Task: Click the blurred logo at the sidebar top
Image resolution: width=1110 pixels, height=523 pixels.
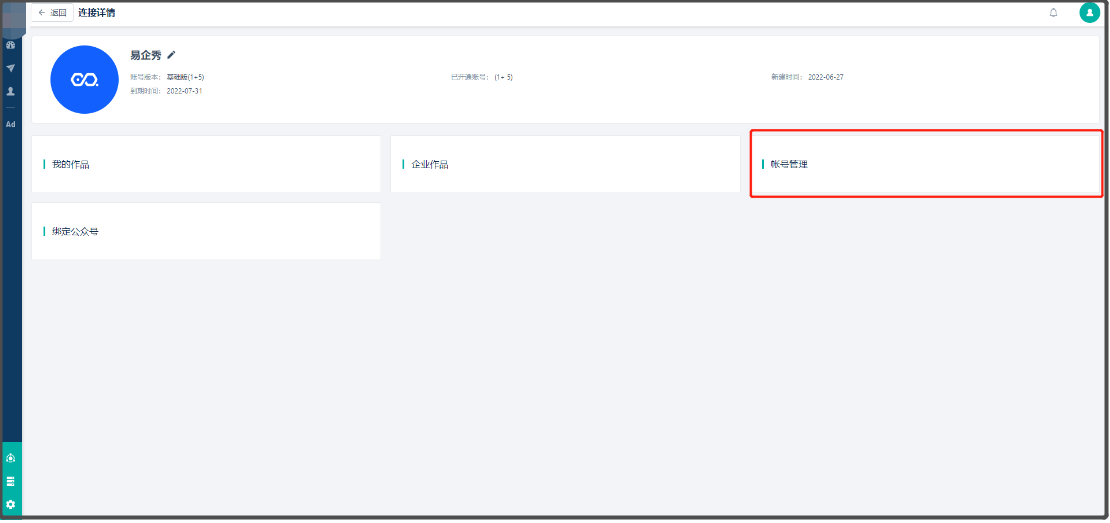Action: pos(13,19)
